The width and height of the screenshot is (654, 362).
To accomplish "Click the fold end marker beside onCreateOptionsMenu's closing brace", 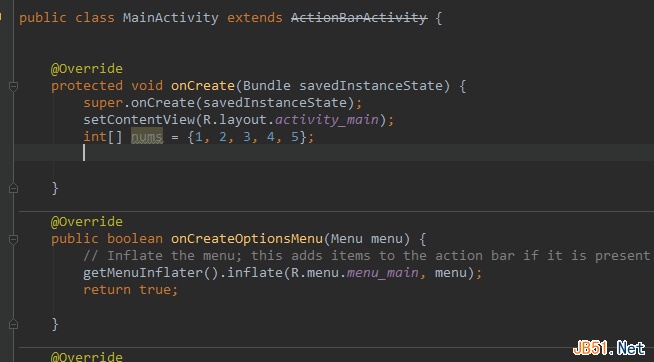I will pyautogui.click(x=13, y=324).
